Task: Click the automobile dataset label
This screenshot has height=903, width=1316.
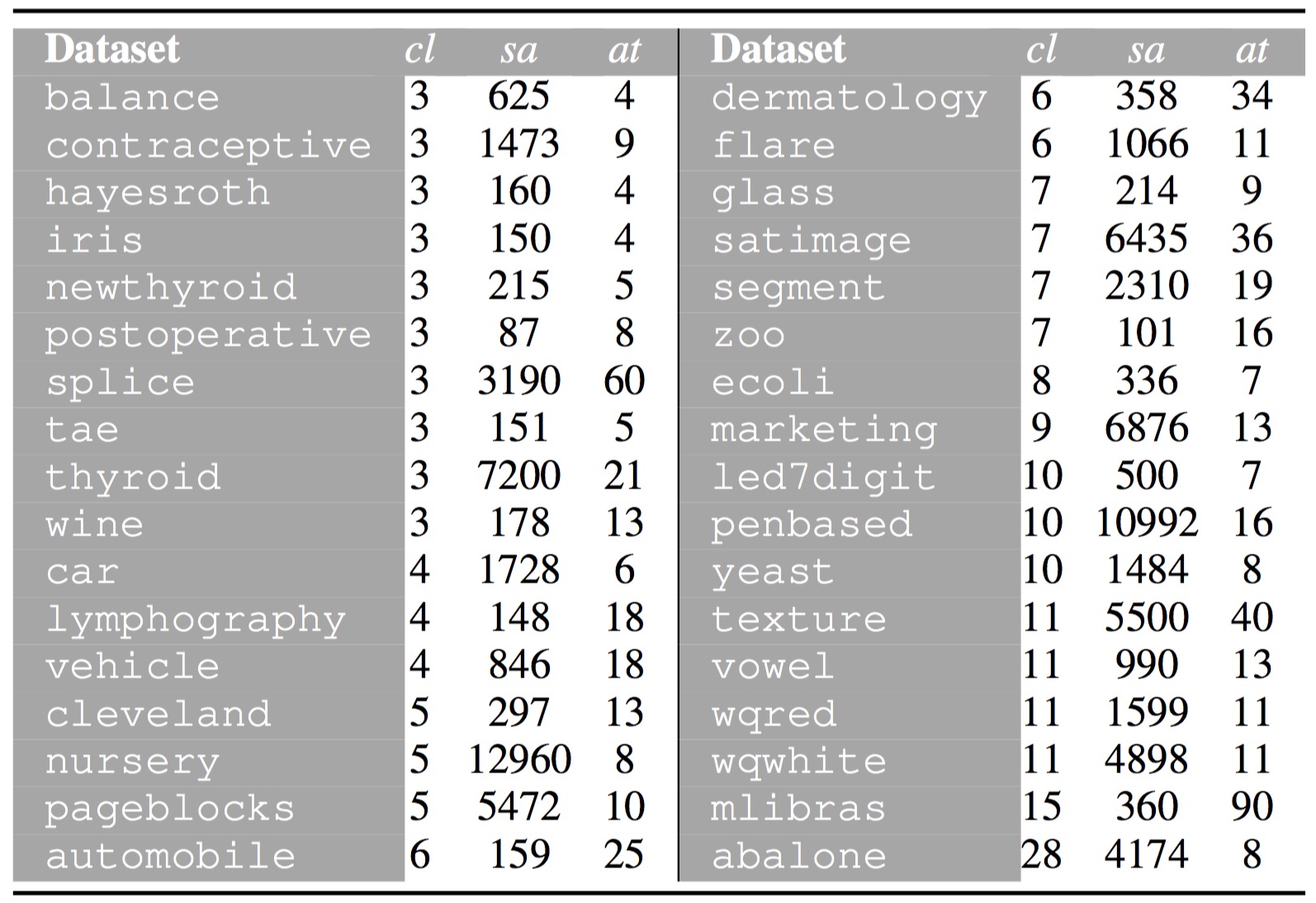Action: 171,856
